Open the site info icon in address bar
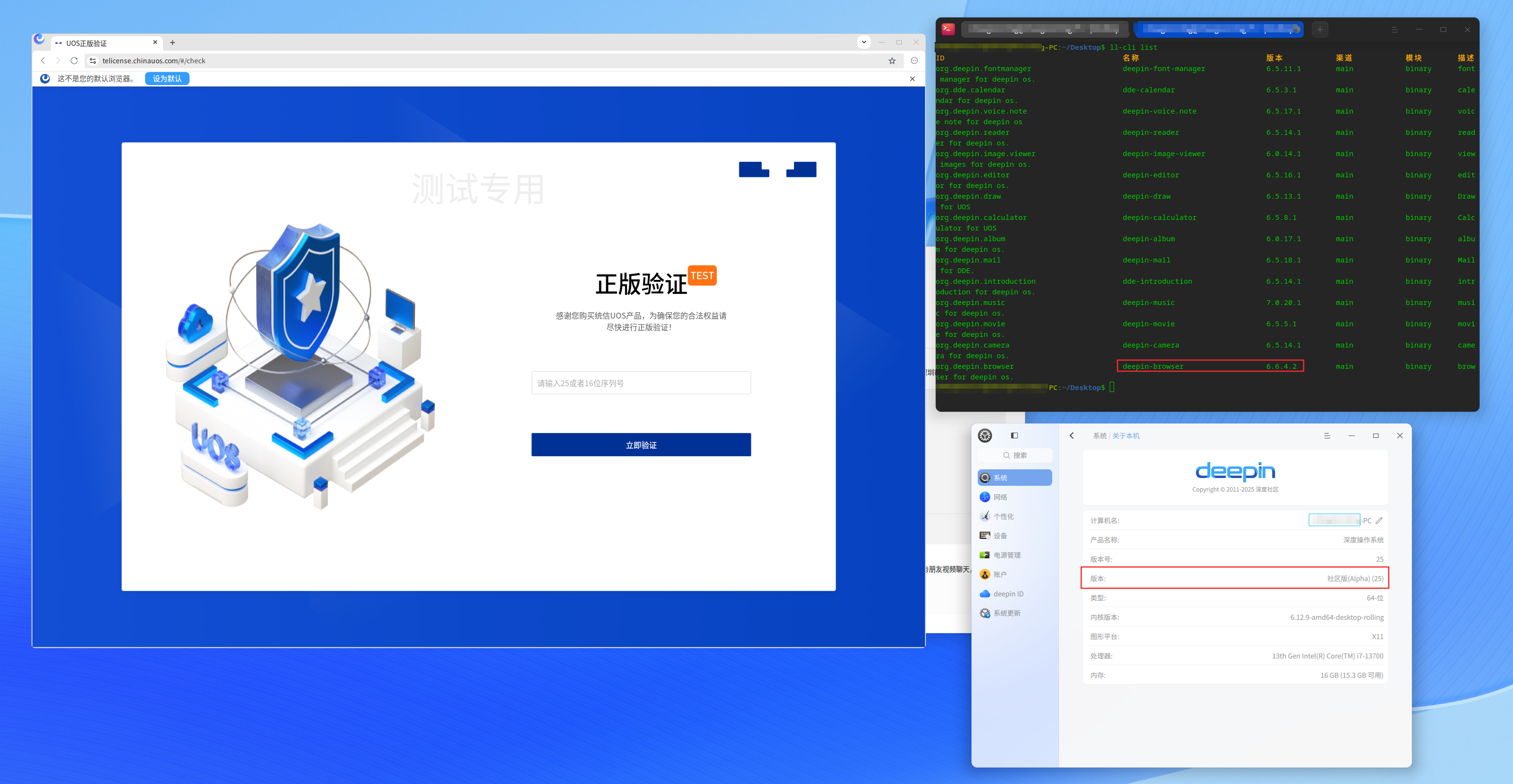Image resolution: width=1513 pixels, height=784 pixels. 93,60
